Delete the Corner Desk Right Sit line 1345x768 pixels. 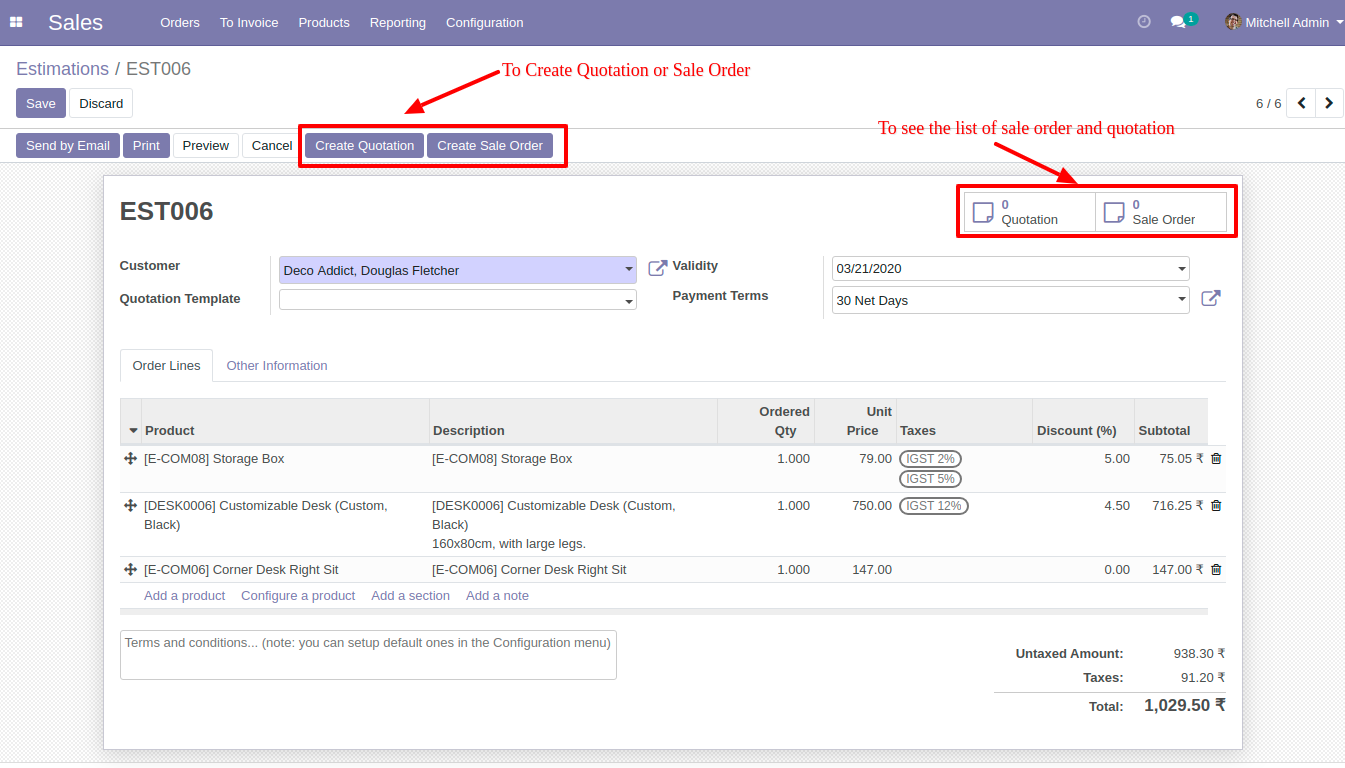[1216, 570]
